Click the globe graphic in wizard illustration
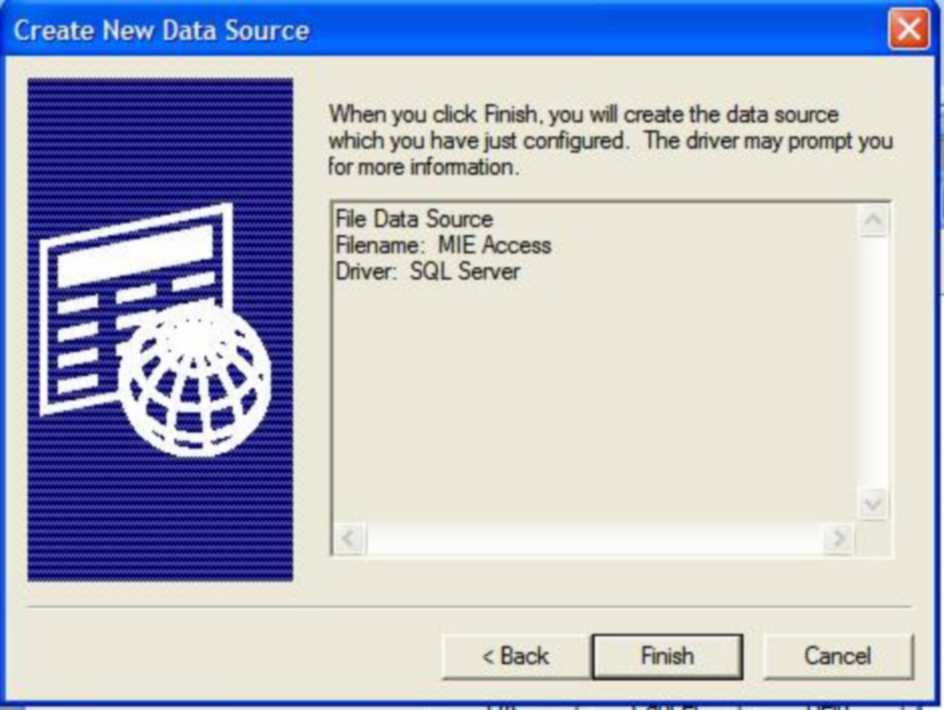This screenshot has height=710, width=944. tap(194, 379)
